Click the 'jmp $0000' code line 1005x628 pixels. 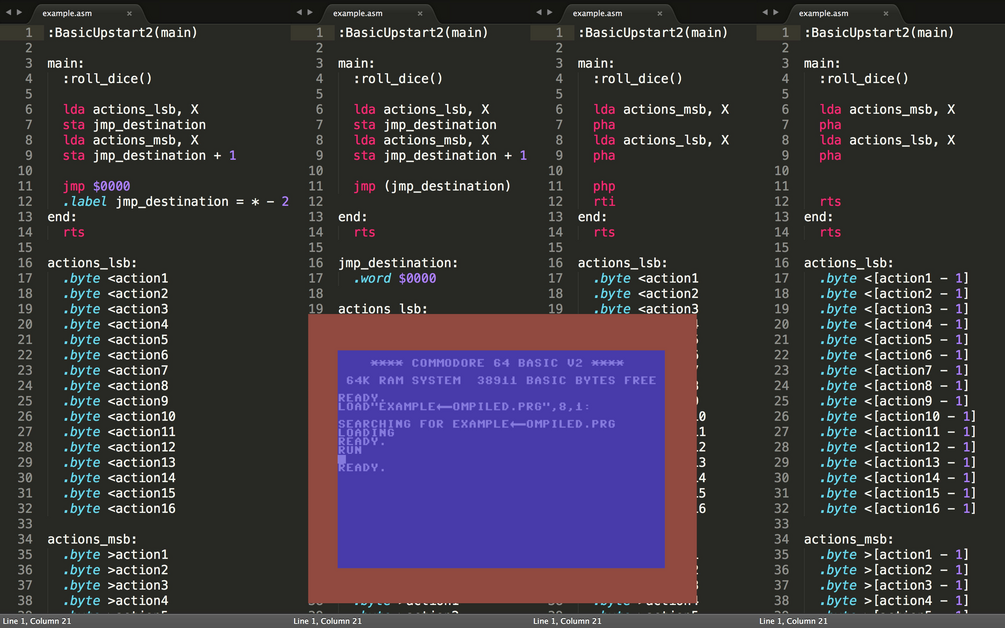pos(96,186)
